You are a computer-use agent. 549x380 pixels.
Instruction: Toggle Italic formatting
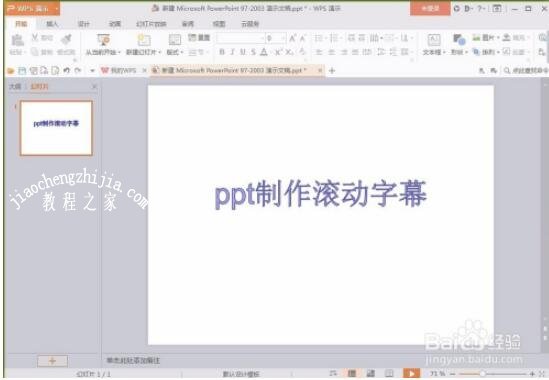[232, 52]
